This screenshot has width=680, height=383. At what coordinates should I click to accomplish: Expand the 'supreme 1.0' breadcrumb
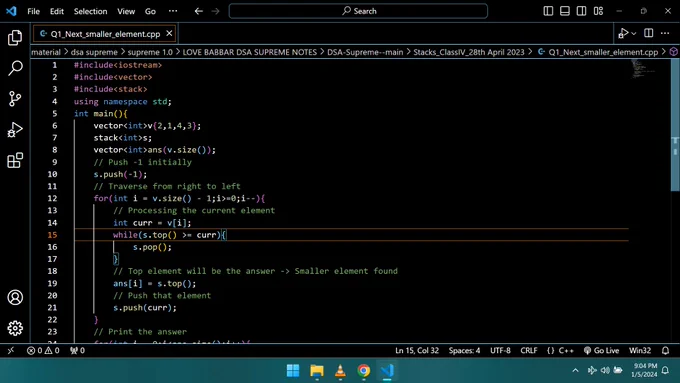[x=150, y=52]
